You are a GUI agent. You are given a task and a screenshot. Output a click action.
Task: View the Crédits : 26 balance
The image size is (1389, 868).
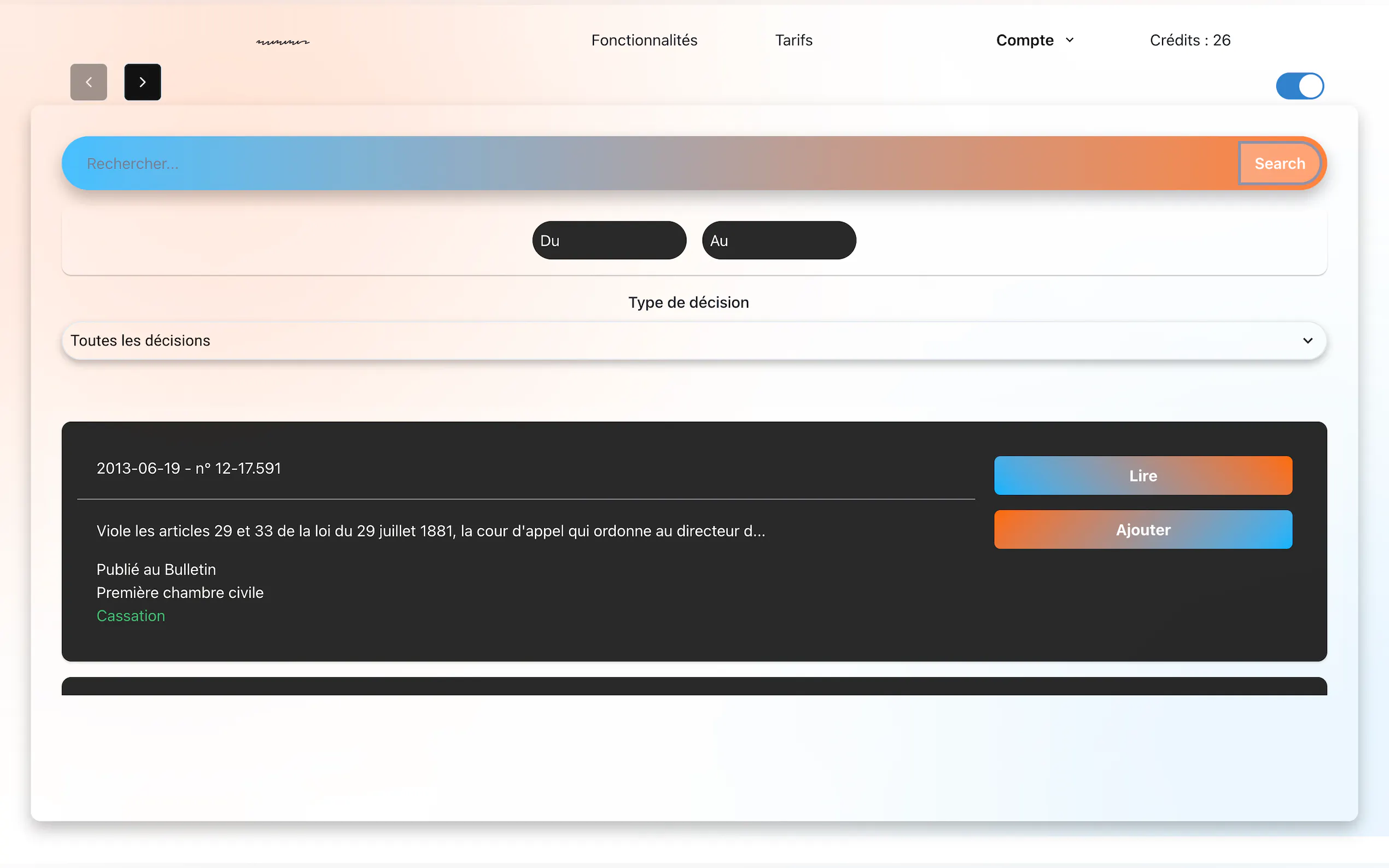[1190, 40]
